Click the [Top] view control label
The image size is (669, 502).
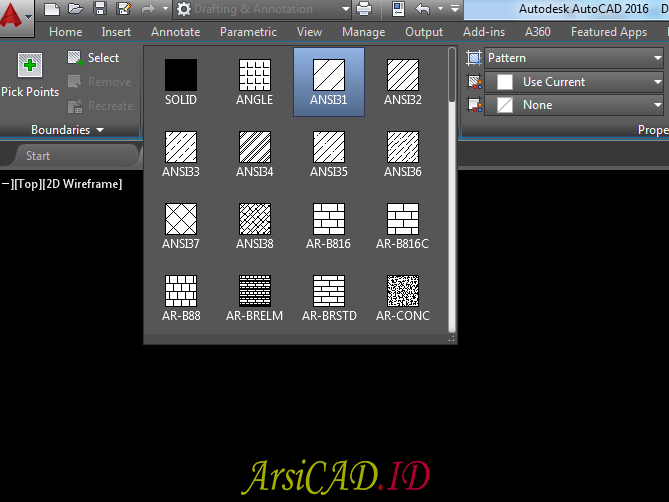(x=27, y=184)
